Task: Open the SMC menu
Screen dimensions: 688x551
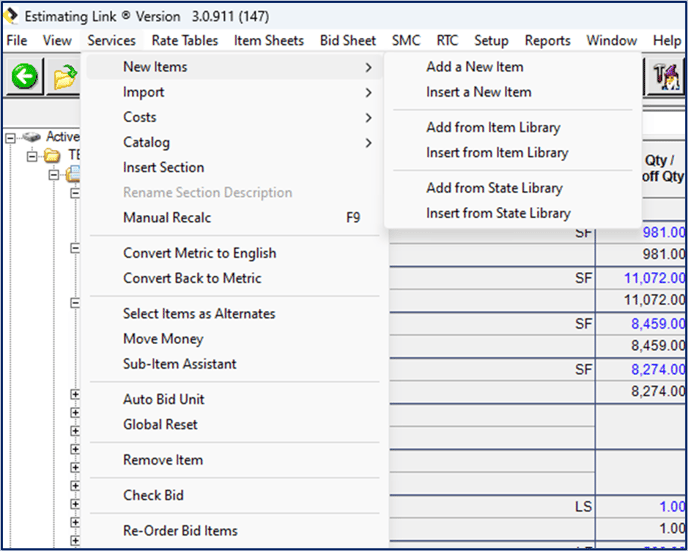Action: [x=406, y=40]
